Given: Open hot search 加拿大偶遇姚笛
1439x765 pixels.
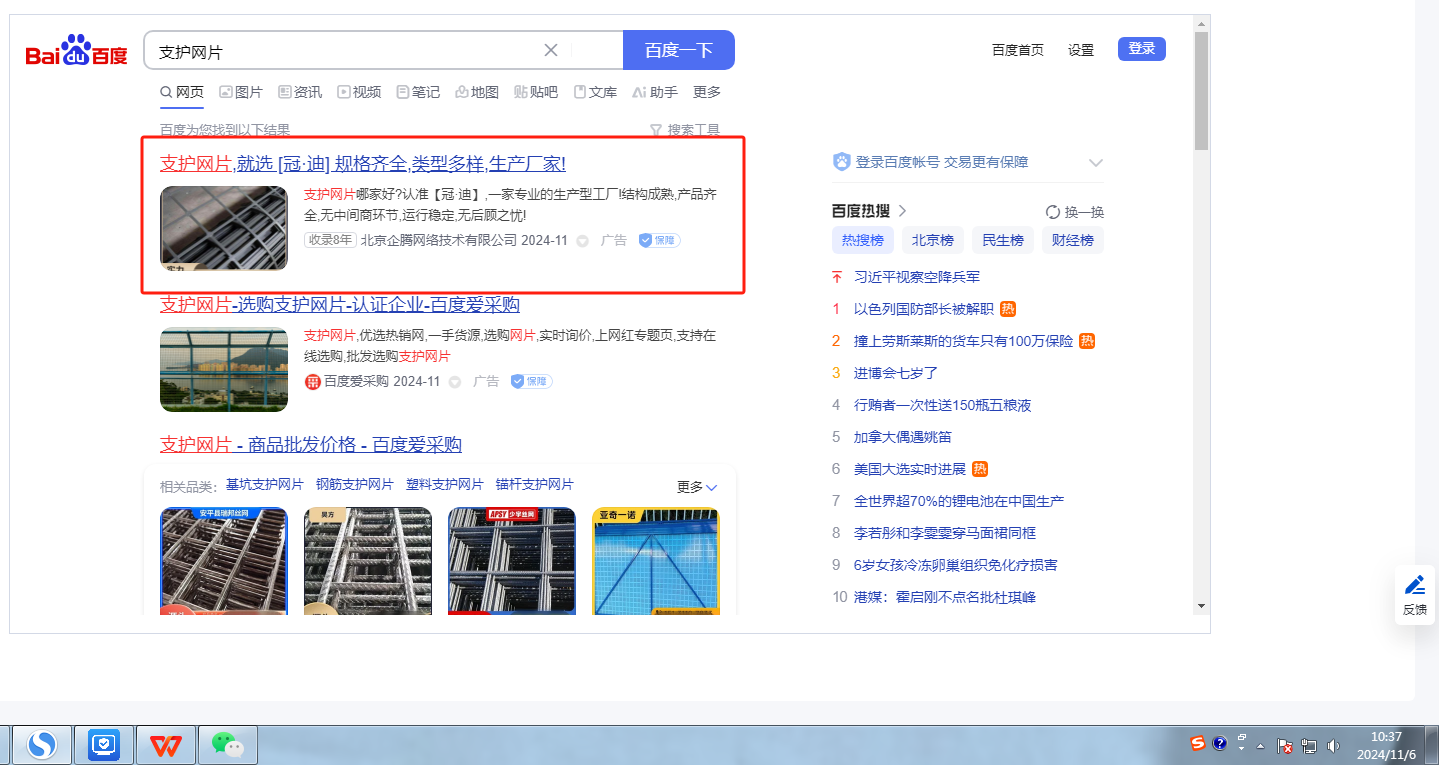Looking at the screenshot, I should 903,437.
